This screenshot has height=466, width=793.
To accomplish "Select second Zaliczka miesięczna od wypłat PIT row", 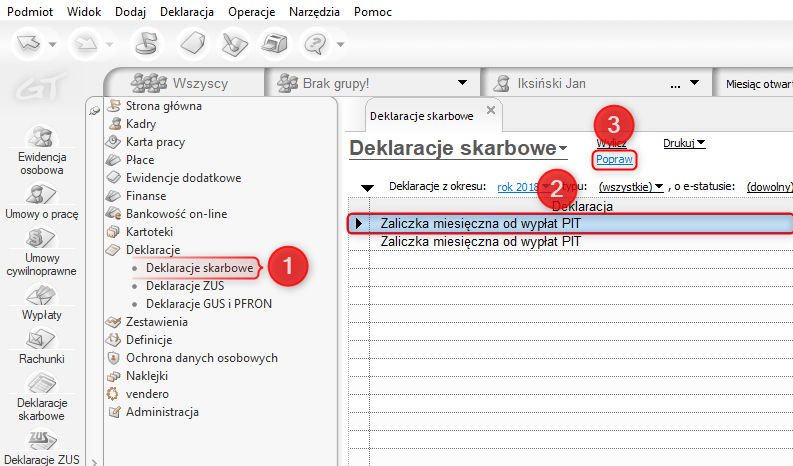I will 570,241.
